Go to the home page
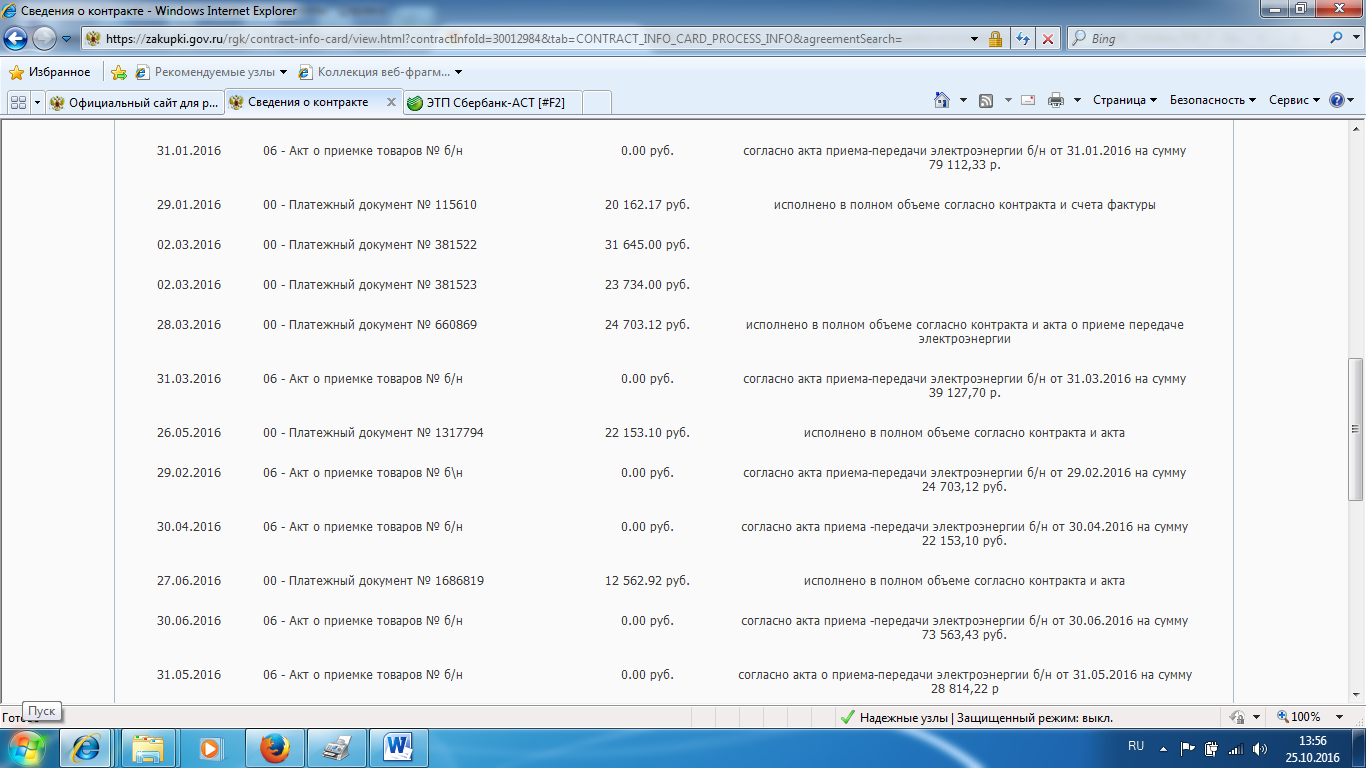This screenshot has width=1366, height=768. tap(941, 100)
